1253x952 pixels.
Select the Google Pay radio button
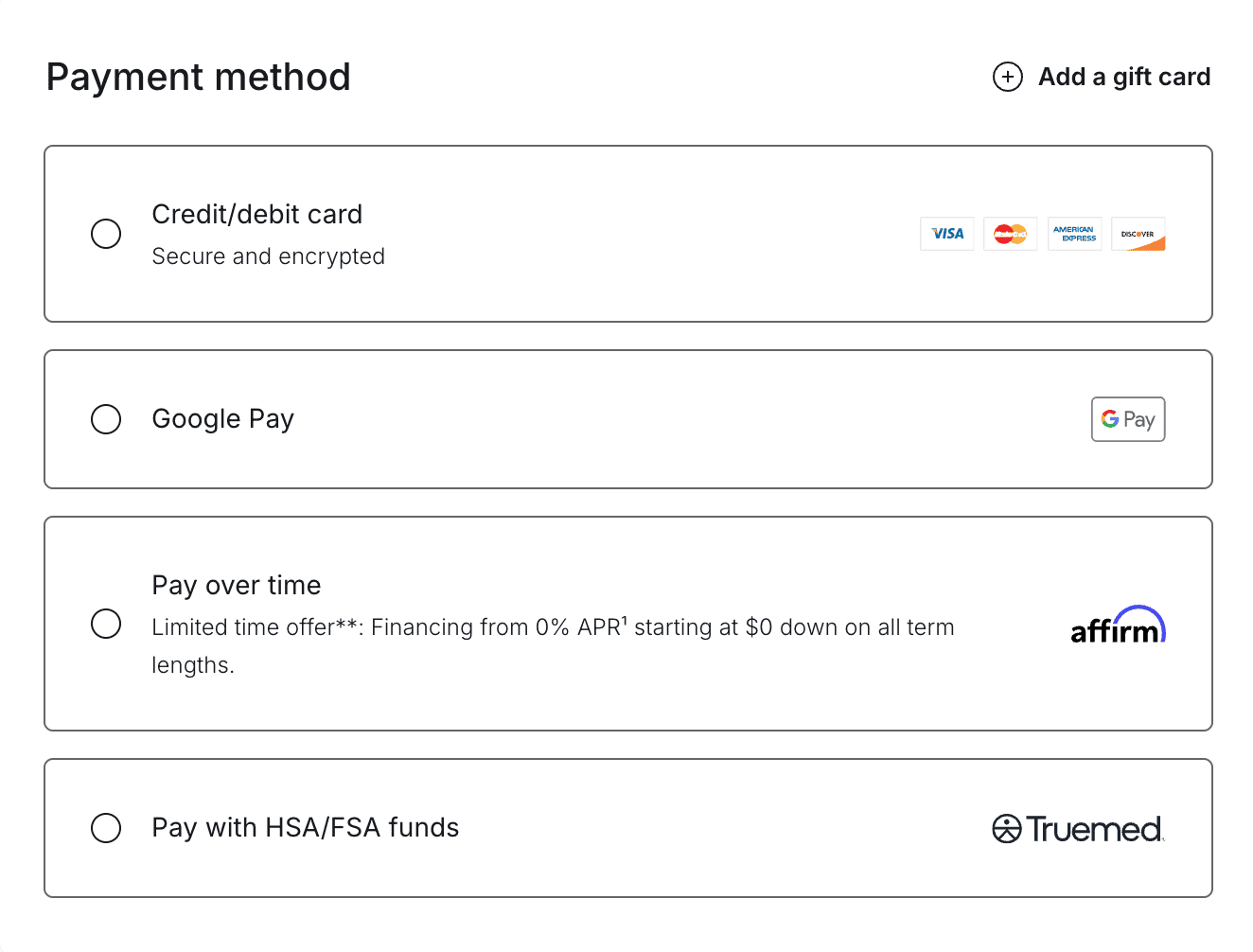[x=106, y=419]
